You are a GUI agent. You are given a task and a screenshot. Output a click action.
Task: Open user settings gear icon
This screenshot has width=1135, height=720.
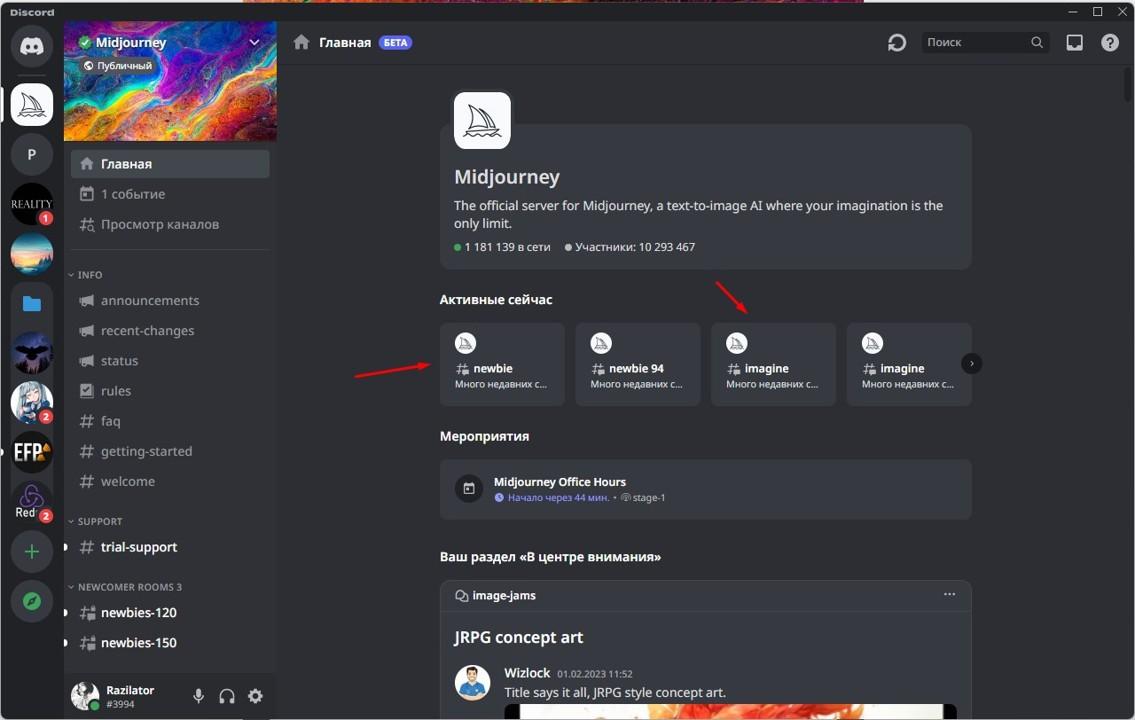click(x=256, y=696)
